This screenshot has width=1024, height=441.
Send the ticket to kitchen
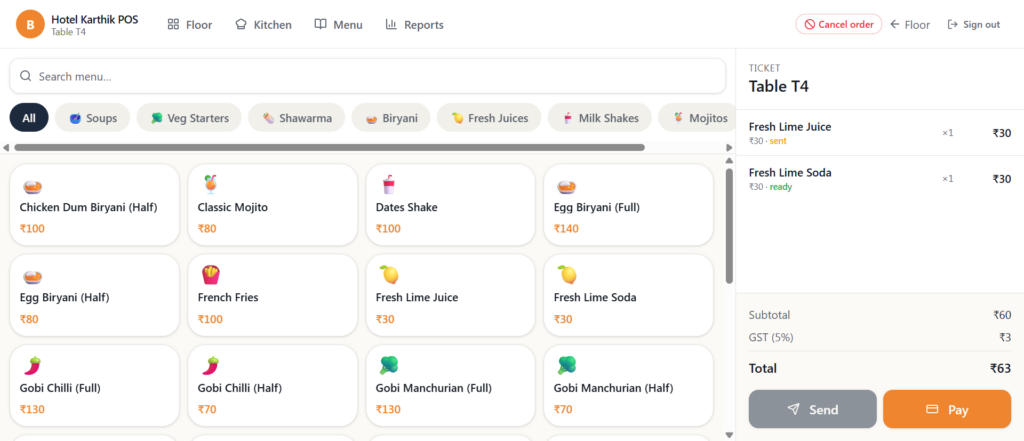coord(812,410)
